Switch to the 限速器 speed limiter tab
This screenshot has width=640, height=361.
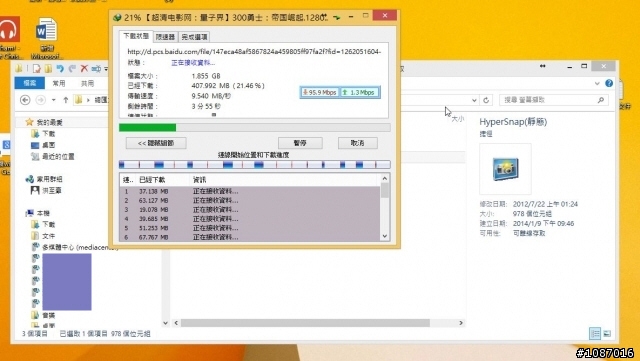(165, 37)
